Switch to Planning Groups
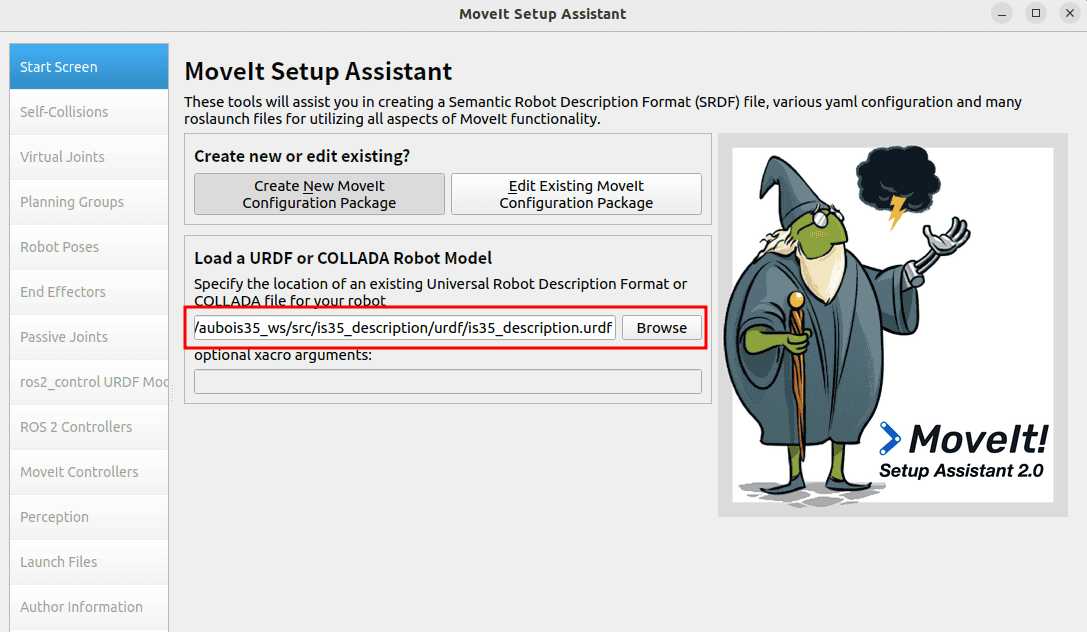The image size is (1087, 632). click(x=88, y=202)
